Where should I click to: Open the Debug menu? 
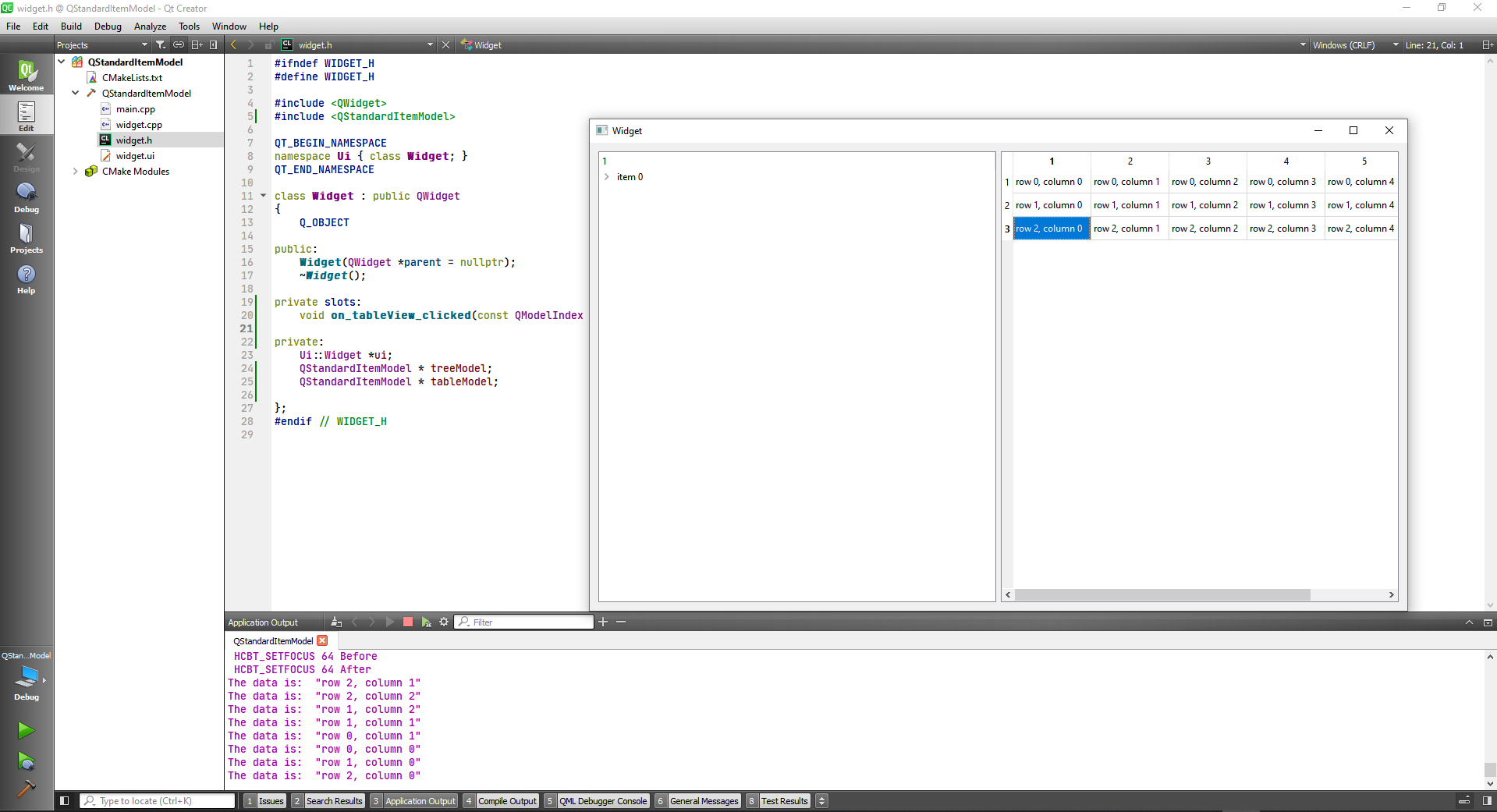point(108,26)
